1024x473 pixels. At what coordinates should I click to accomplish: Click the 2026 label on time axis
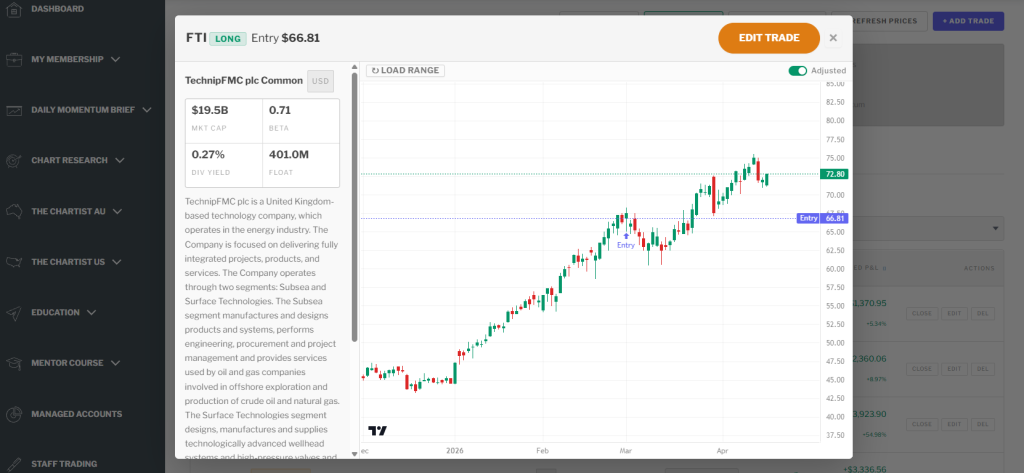(456, 451)
